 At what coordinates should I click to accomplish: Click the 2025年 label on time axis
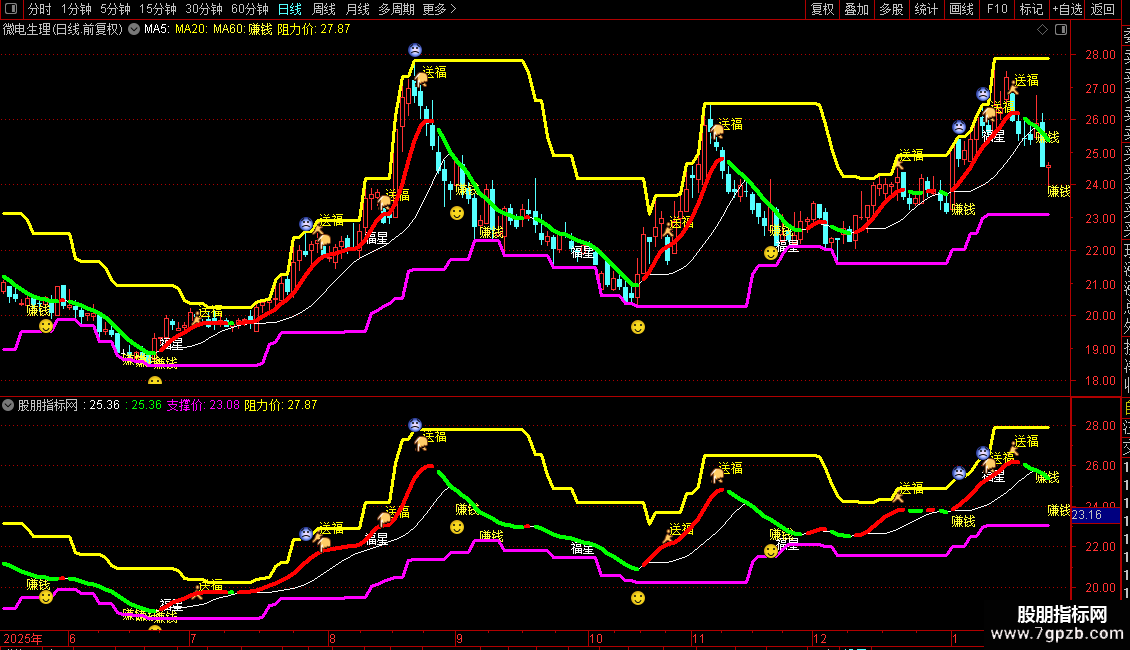point(22,638)
